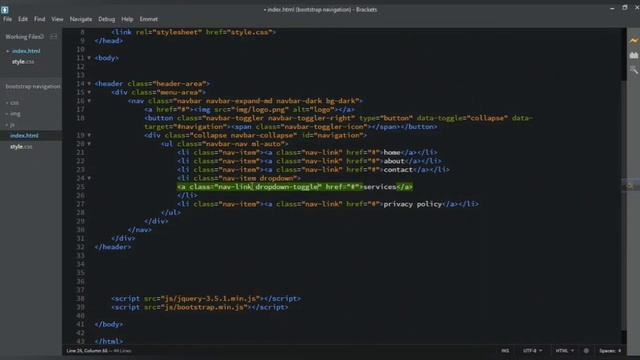Collapse the nav block at line 16
This screenshot has height=360, width=640.
click(x=89, y=101)
